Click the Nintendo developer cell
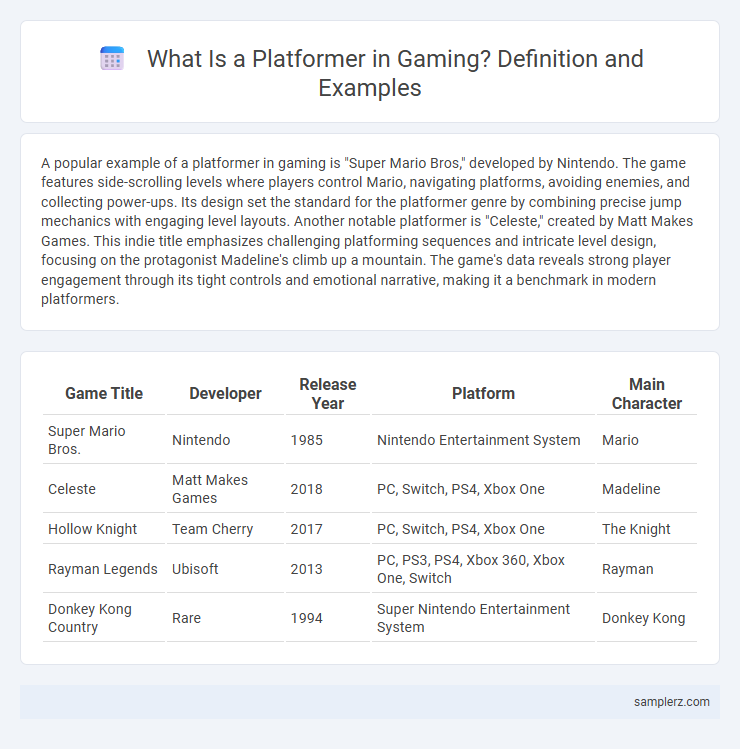The height and width of the screenshot is (749, 740). point(225,440)
